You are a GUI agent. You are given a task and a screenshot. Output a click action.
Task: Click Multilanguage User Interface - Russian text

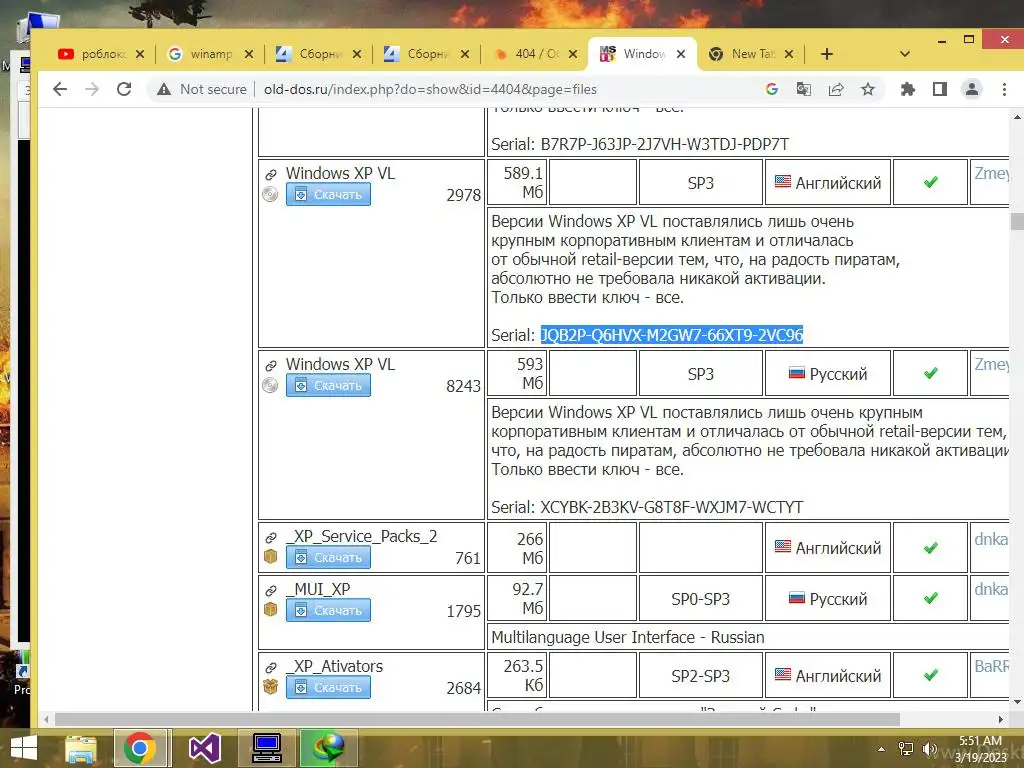[x=628, y=637]
